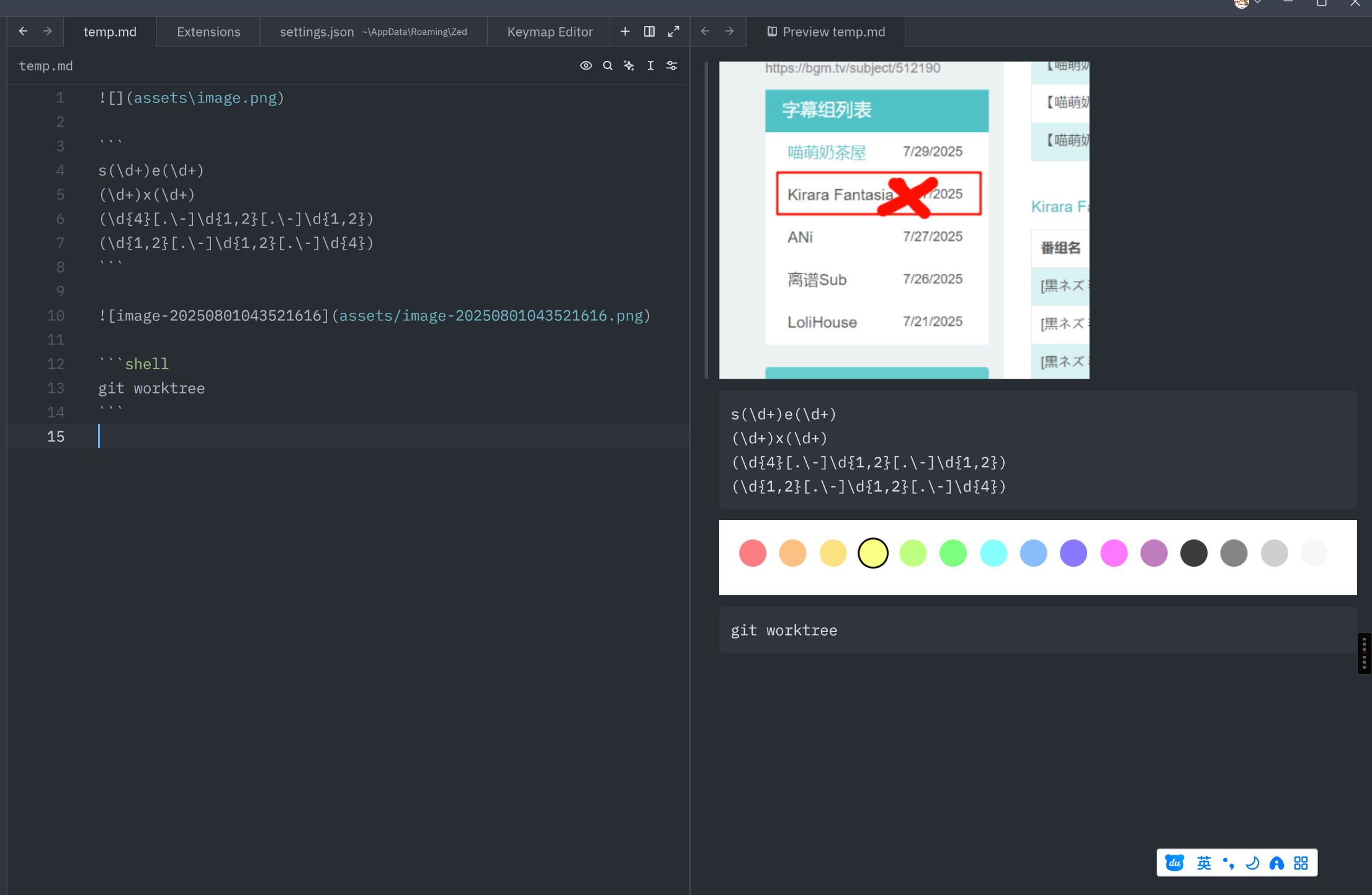The height and width of the screenshot is (895, 1372).
Task: Toggle the text selection cursor tool icon
Action: pos(650,66)
